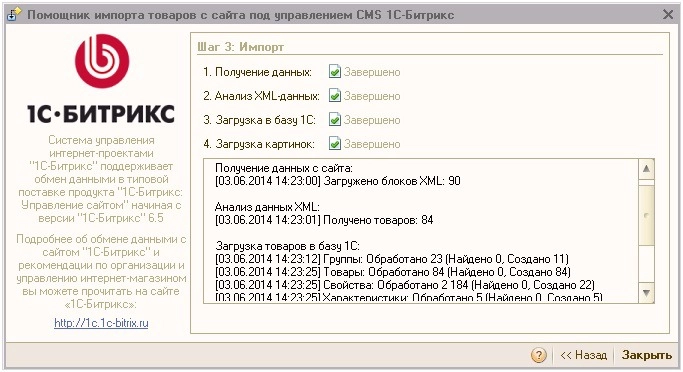The height and width of the screenshot is (372, 683).
Task: Click the '3. Загрузка в базу 1С:' label
Action: 259,120
